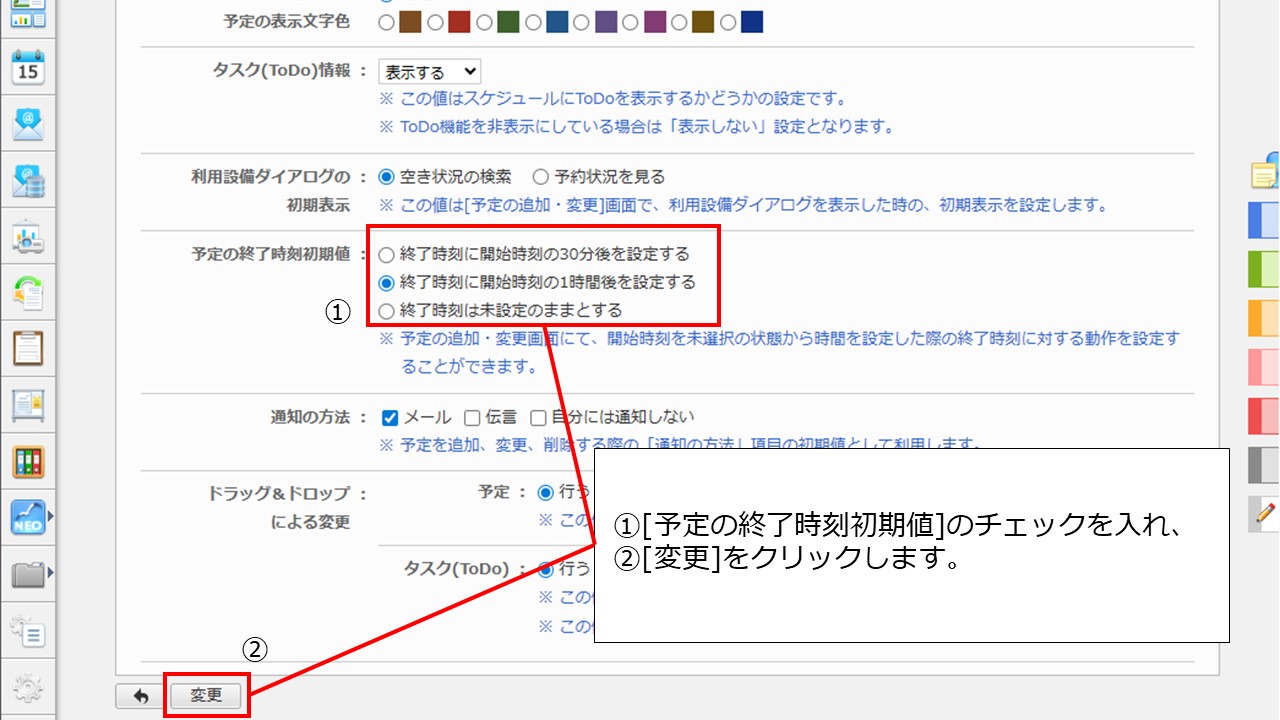Click the タスク(ToDo)情報 label
1280x720 pixels.
[282, 71]
